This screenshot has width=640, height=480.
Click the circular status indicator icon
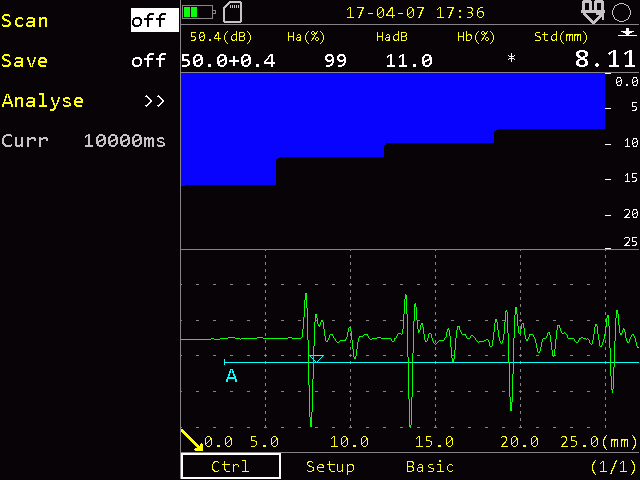621,12
